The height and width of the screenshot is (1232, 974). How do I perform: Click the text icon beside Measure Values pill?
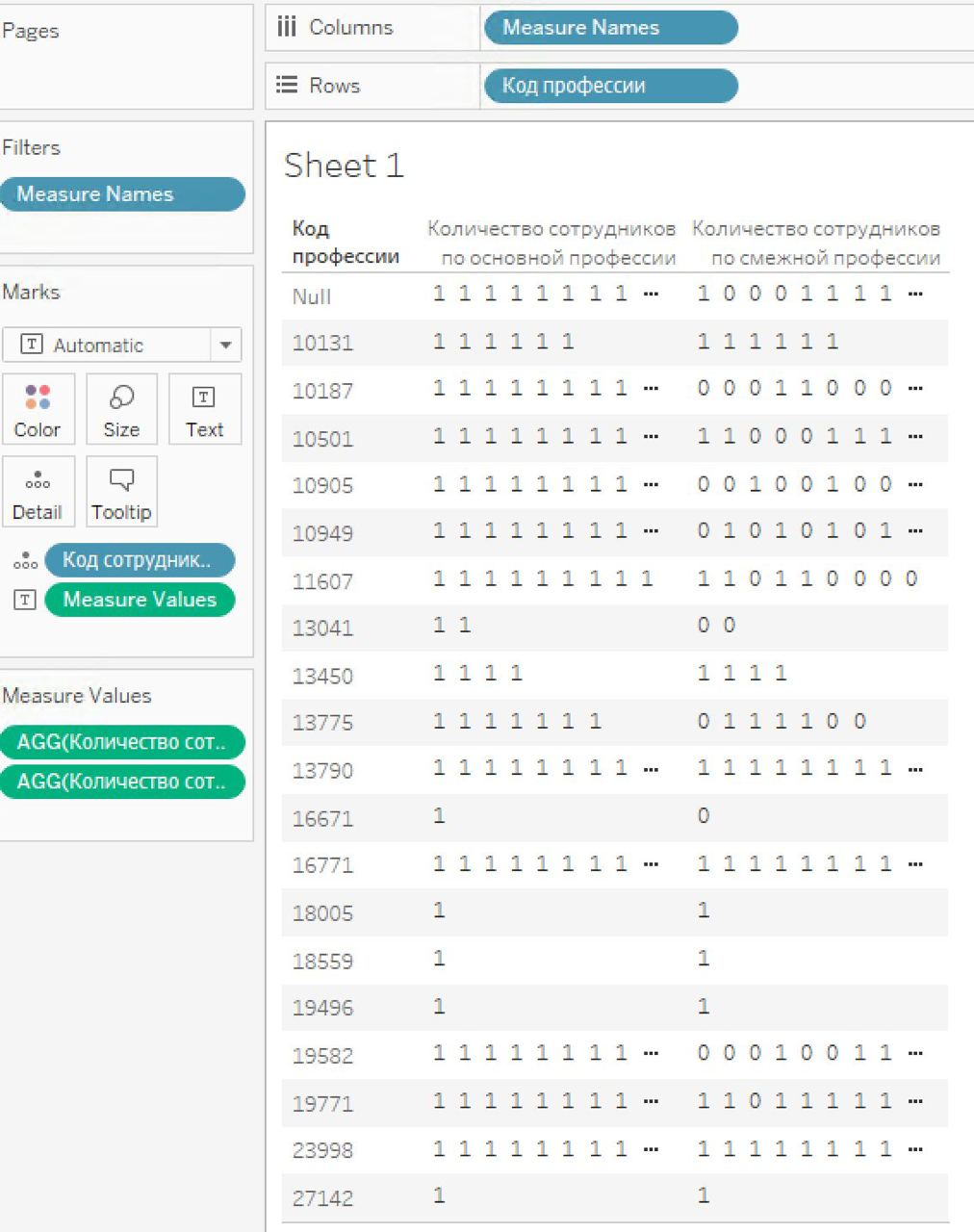coord(26,600)
